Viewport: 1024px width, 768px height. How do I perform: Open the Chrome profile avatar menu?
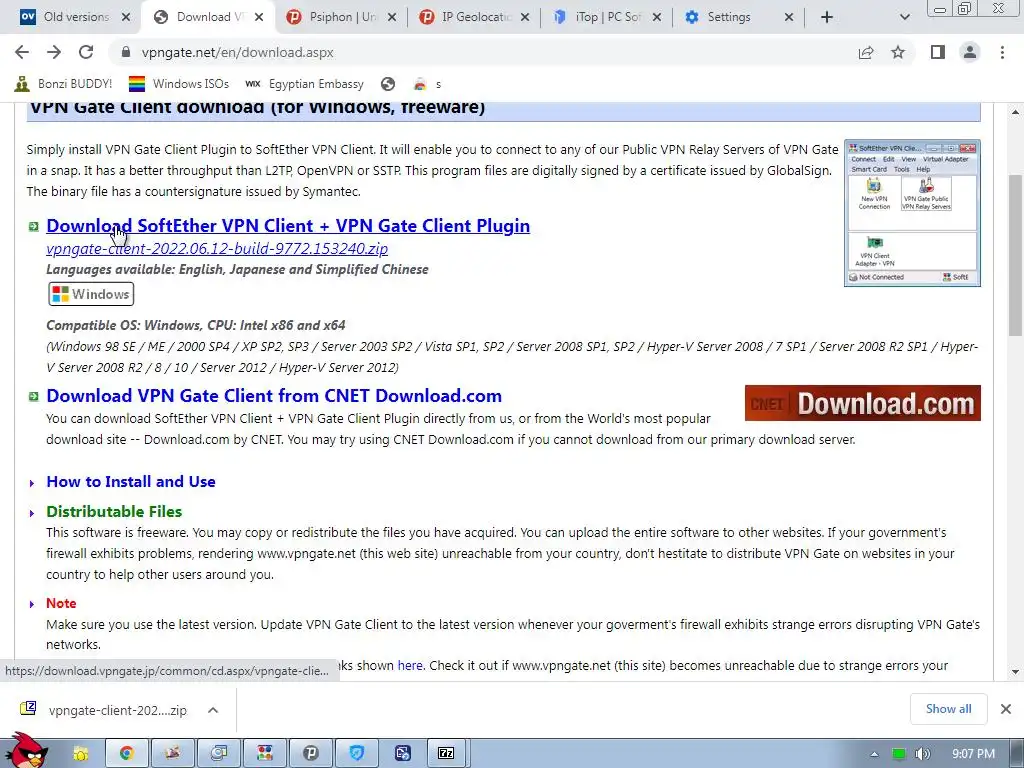point(970,52)
